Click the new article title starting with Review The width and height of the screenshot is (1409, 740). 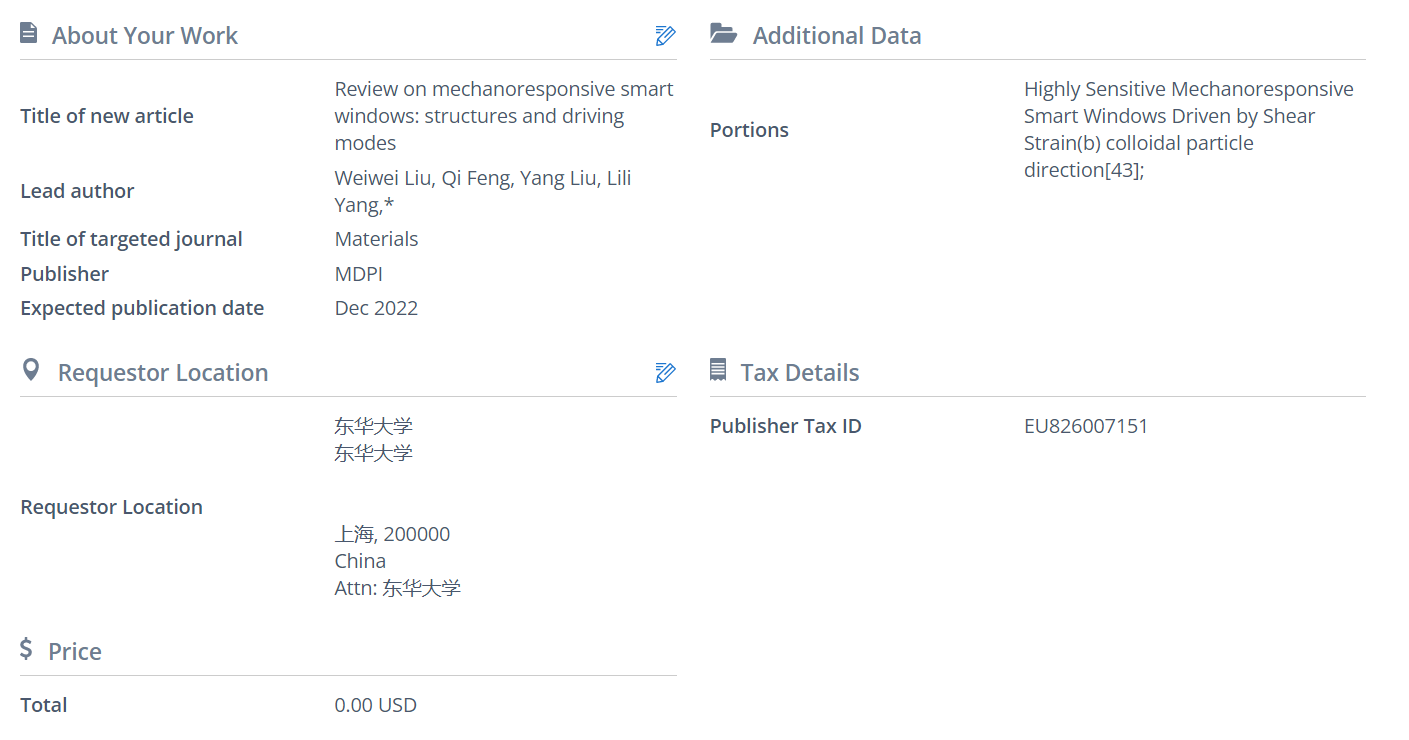(503, 116)
